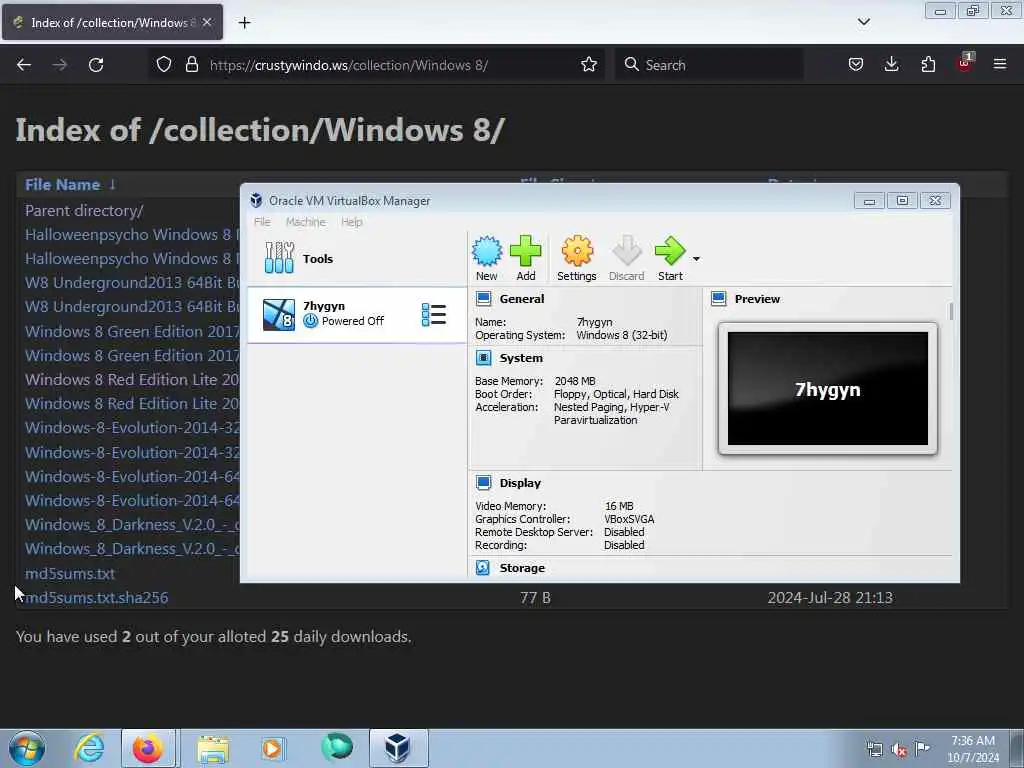Viewport: 1024px width, 768px height.
Task: Click the 7hygyn preview thumbnail
Action: click(x=827, y=389)
